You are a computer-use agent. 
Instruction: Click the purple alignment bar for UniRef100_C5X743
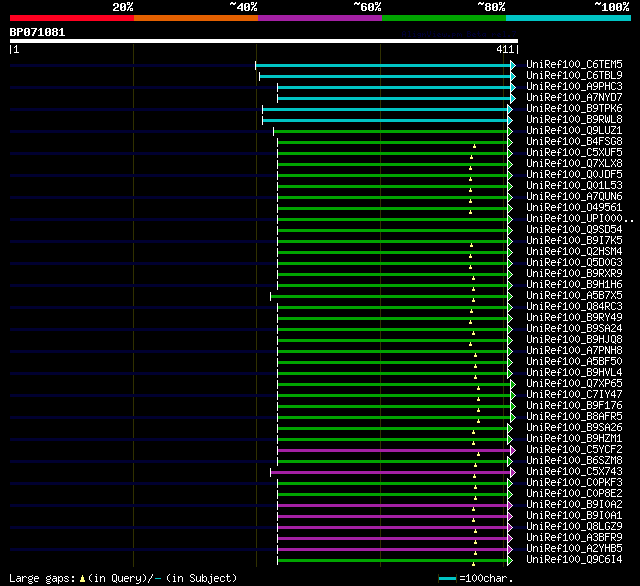point(390,472)
